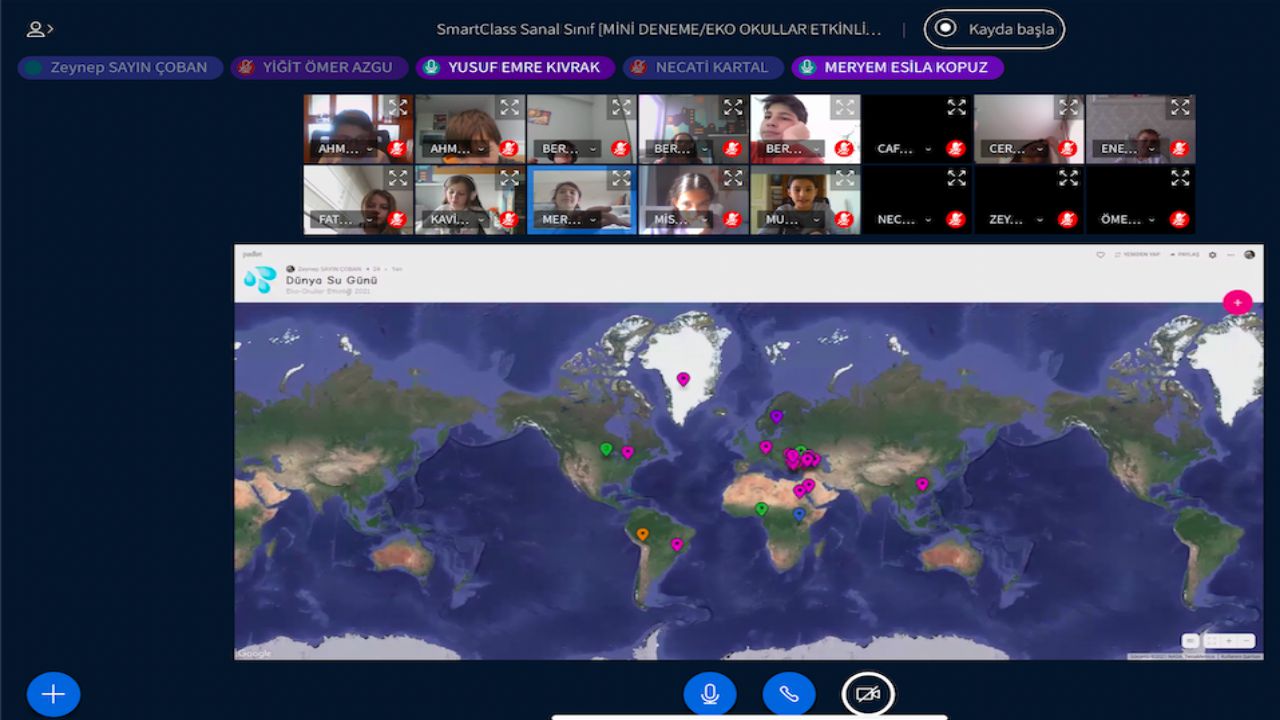Select the green pin in Central Africa

pyautogui.click(x=761, y=509)
